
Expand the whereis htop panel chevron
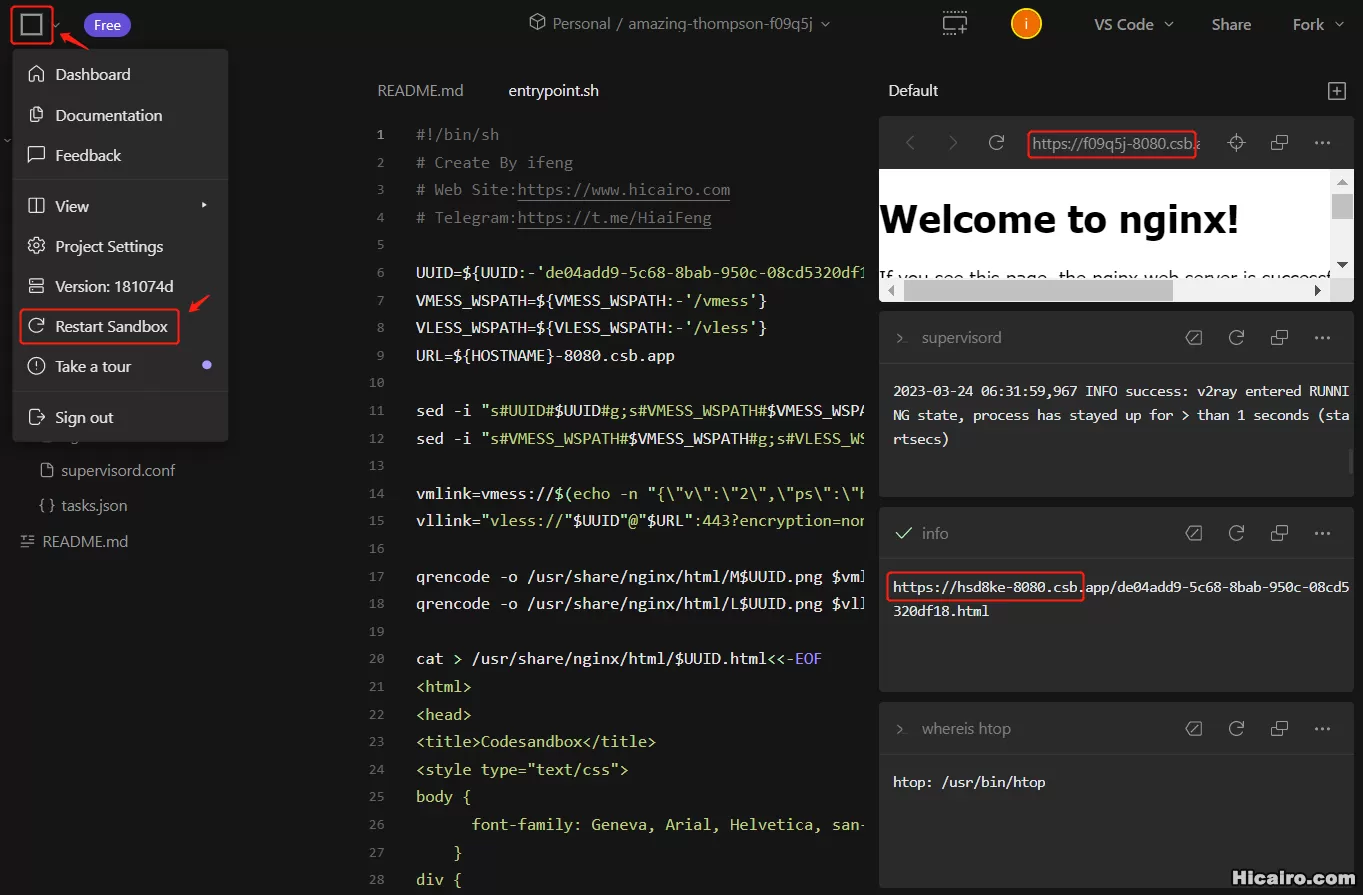click(x=900, y=729)
